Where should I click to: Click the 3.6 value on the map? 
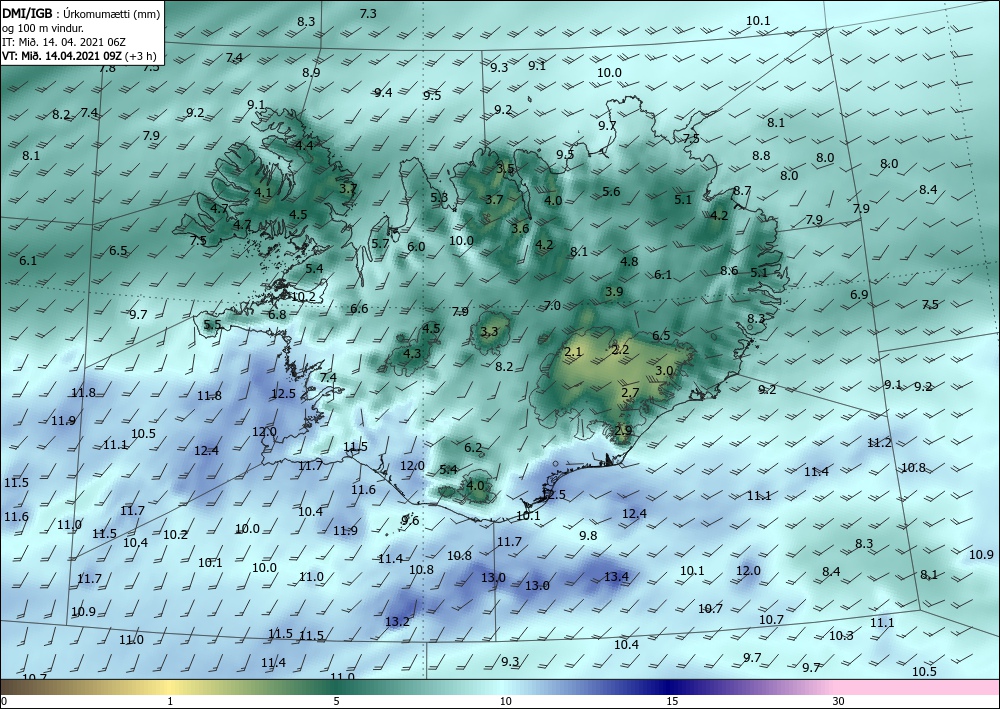tap(520, 228)
